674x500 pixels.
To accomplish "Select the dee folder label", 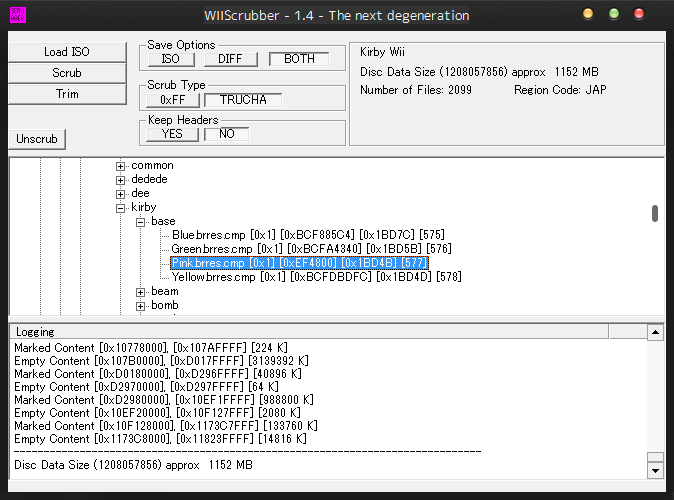I will click(140, 193).
